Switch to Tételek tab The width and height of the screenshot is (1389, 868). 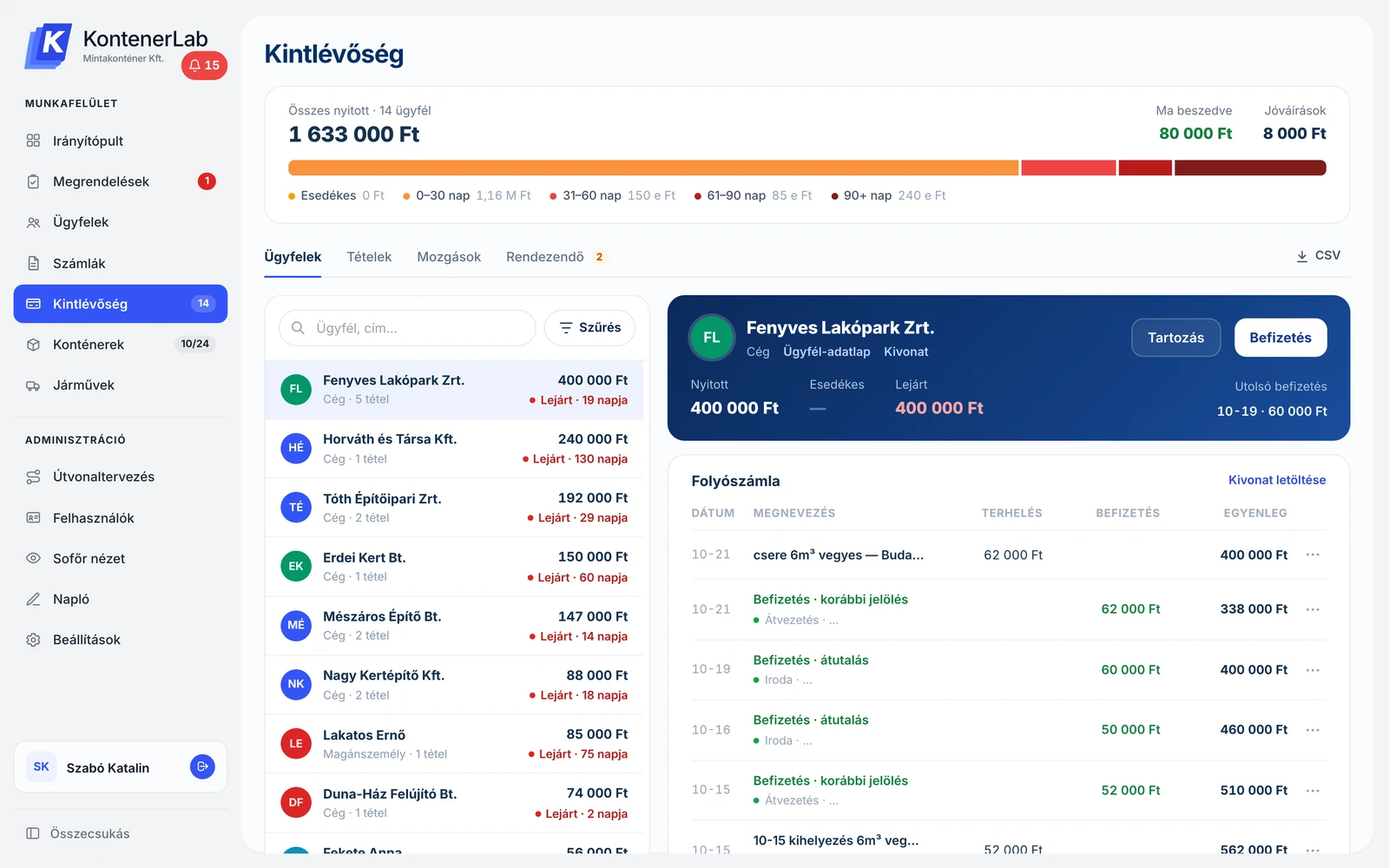pyautogui.click(x=369, y=257)
